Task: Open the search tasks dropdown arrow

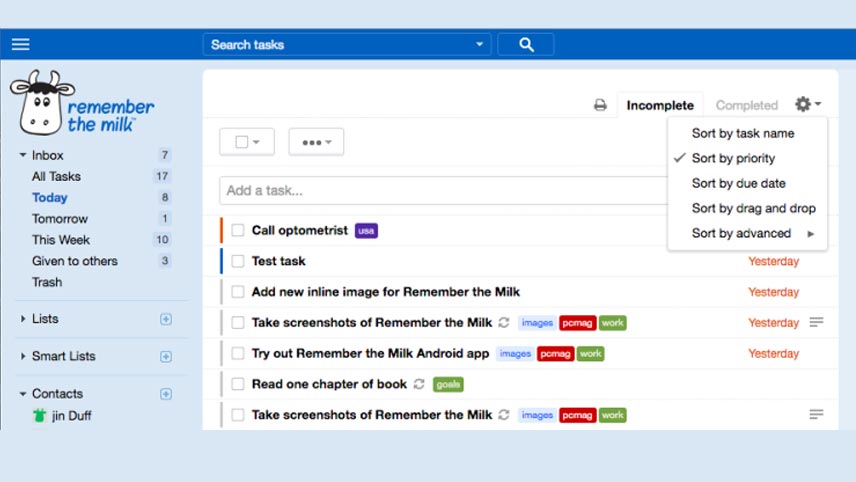Action: (479, 44)
